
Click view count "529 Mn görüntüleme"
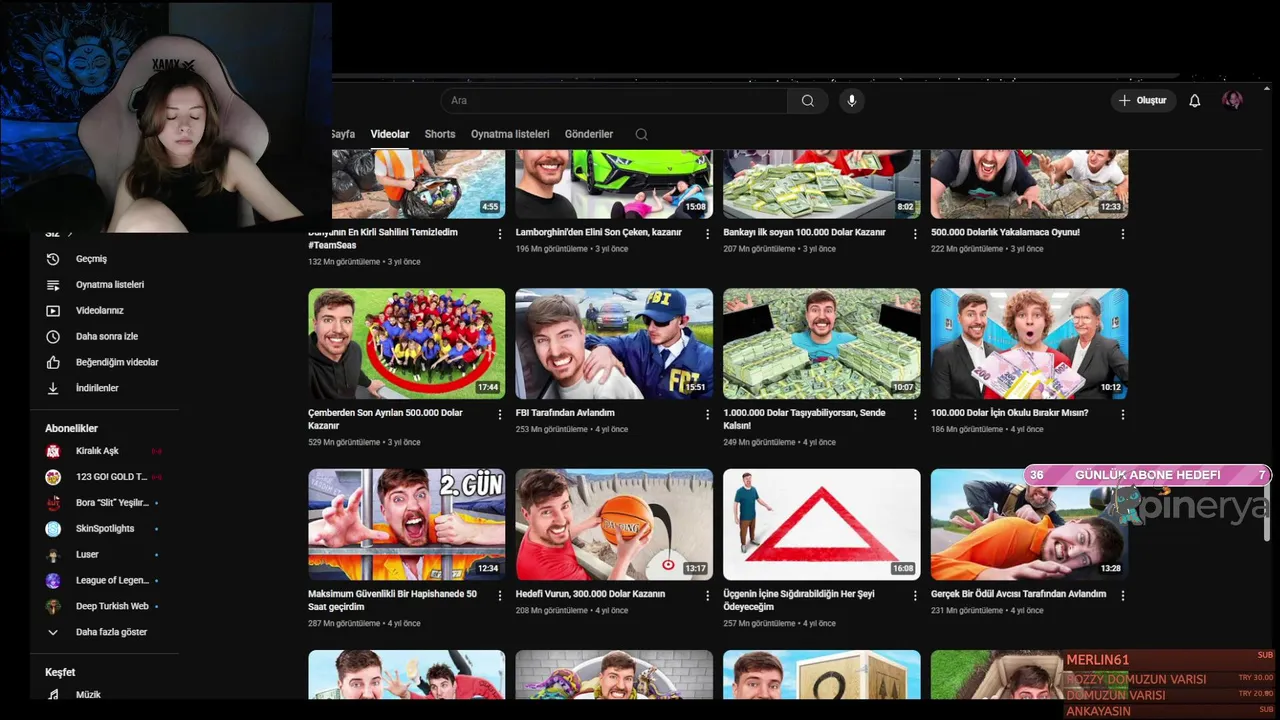point(344,442)
